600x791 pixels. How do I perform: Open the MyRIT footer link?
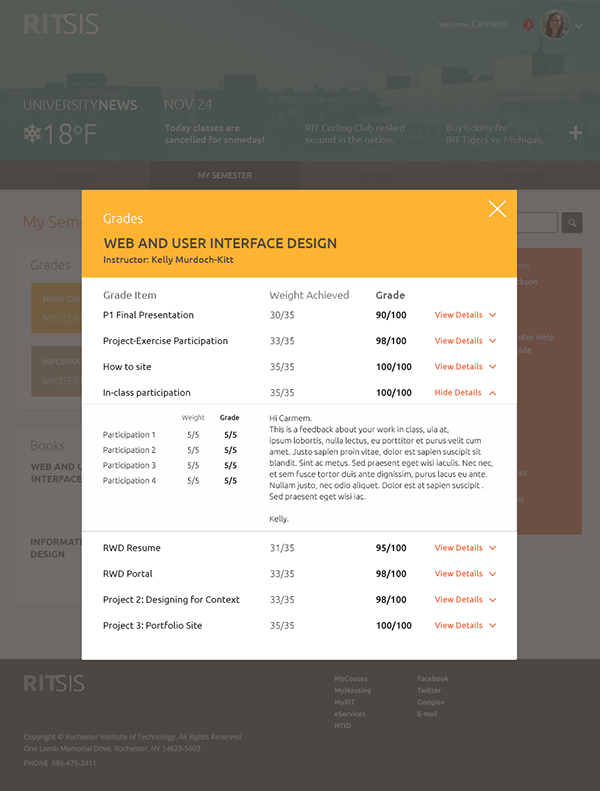344,702
